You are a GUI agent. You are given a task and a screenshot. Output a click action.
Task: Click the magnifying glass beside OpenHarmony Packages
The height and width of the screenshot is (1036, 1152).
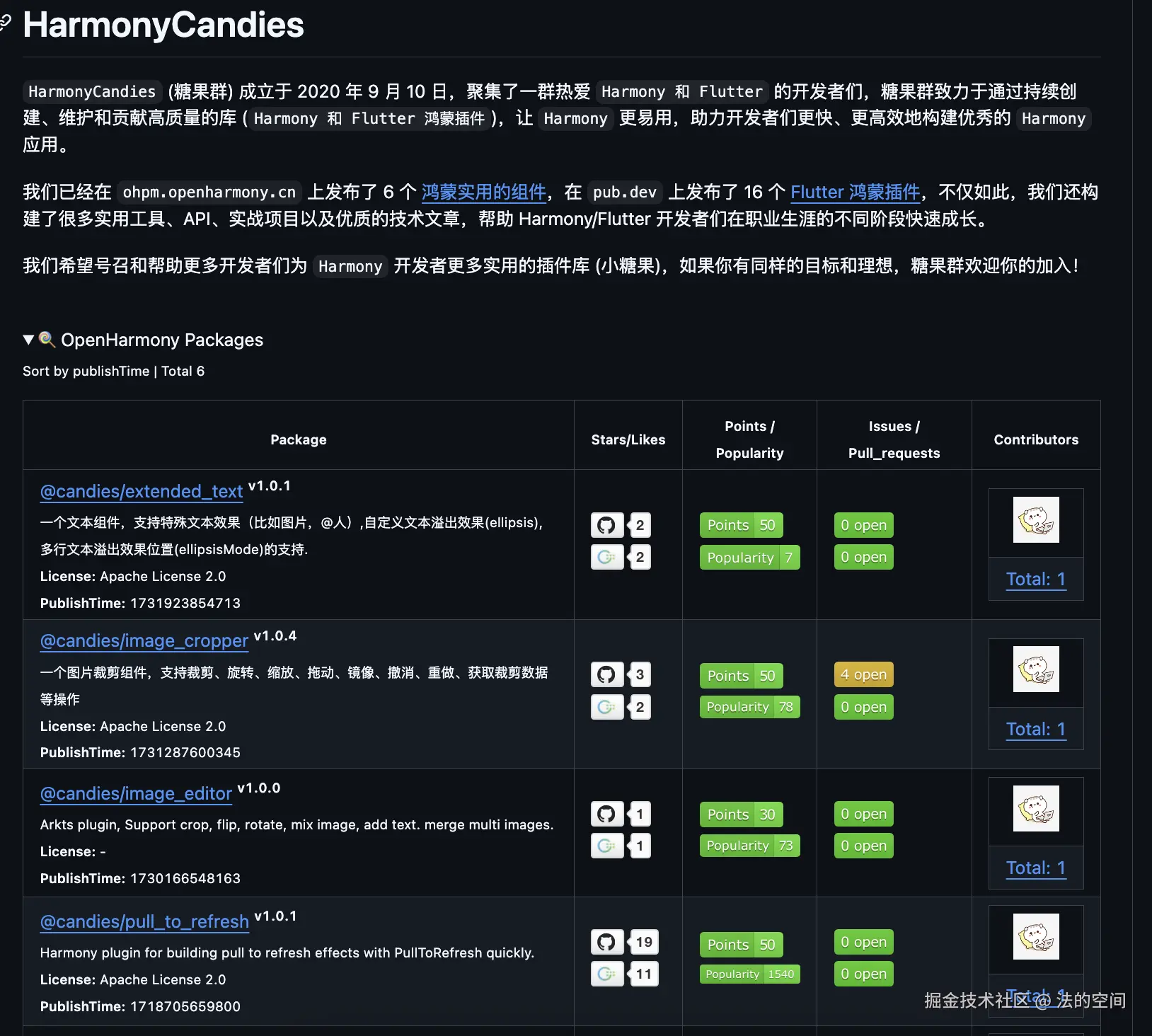[x=47, y=340]
